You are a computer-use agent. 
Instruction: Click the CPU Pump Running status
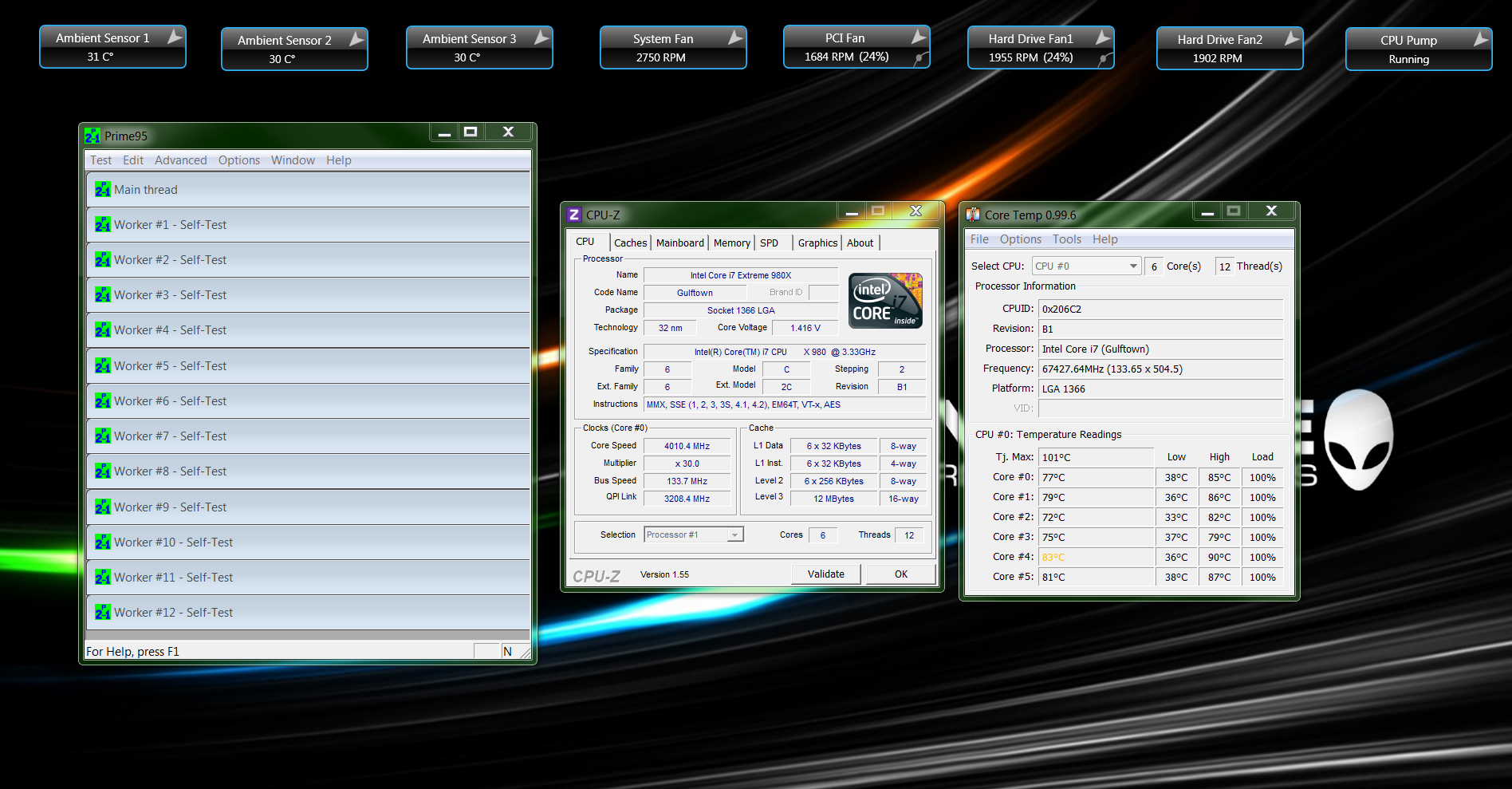pyautogui.click(x=1409, y=59)
